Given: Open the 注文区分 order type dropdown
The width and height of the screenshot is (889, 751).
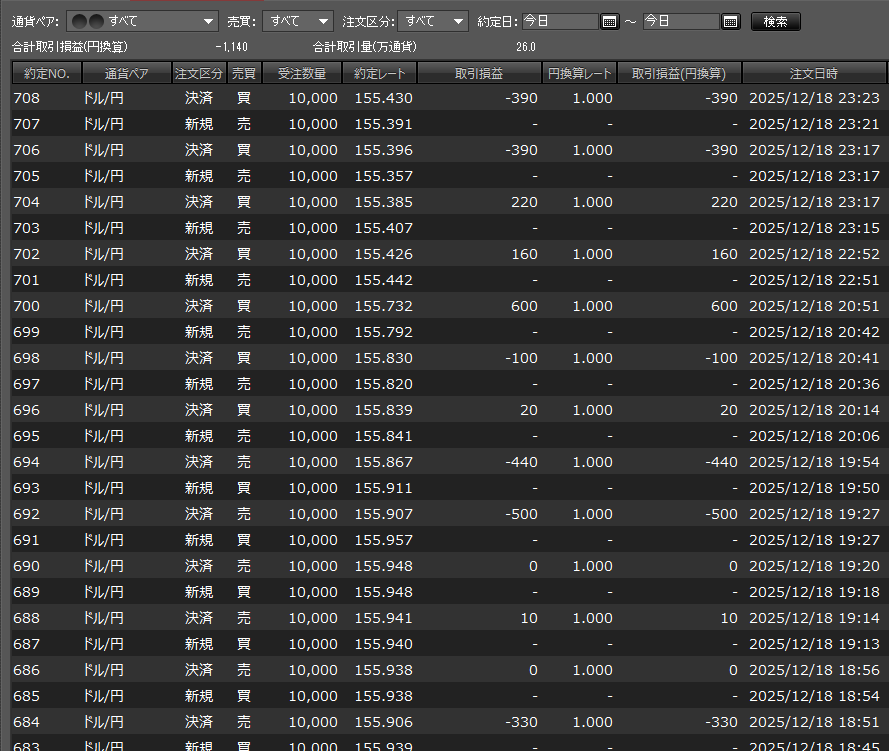Looking at the screenshot, I should [x=432, y=21].
